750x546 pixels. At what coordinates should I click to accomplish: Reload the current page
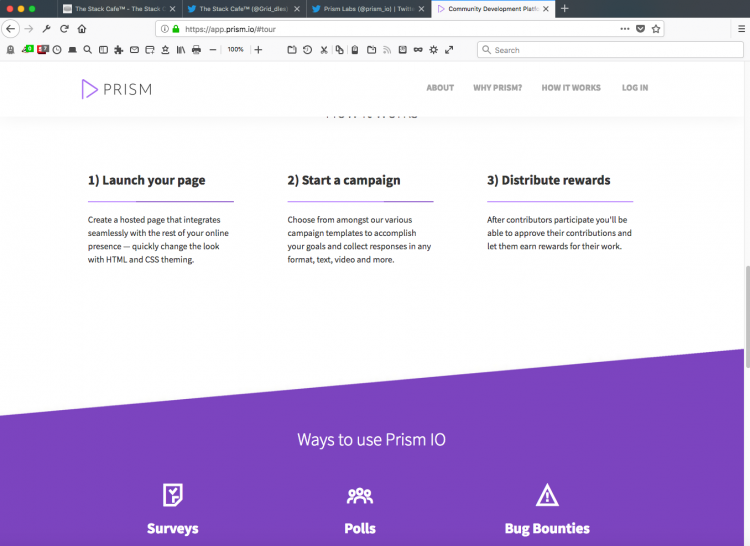pyautogui.click(x=64, y=29)
